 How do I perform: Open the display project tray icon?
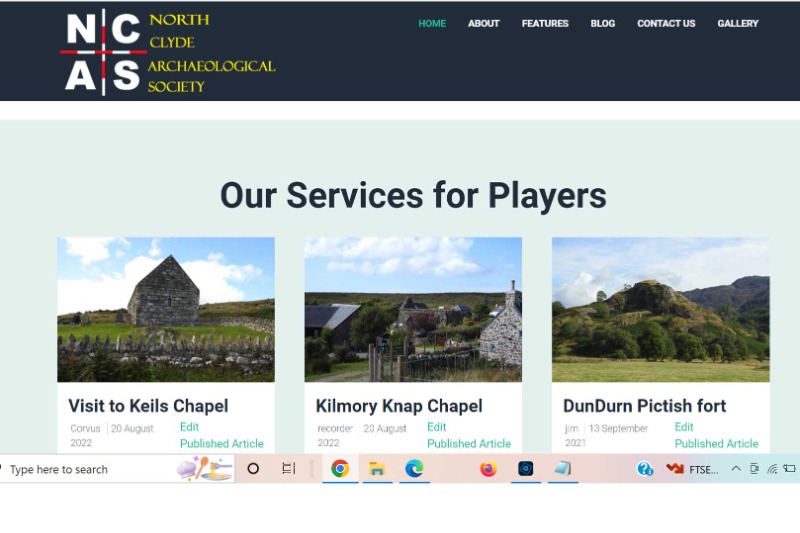[754, 468]
